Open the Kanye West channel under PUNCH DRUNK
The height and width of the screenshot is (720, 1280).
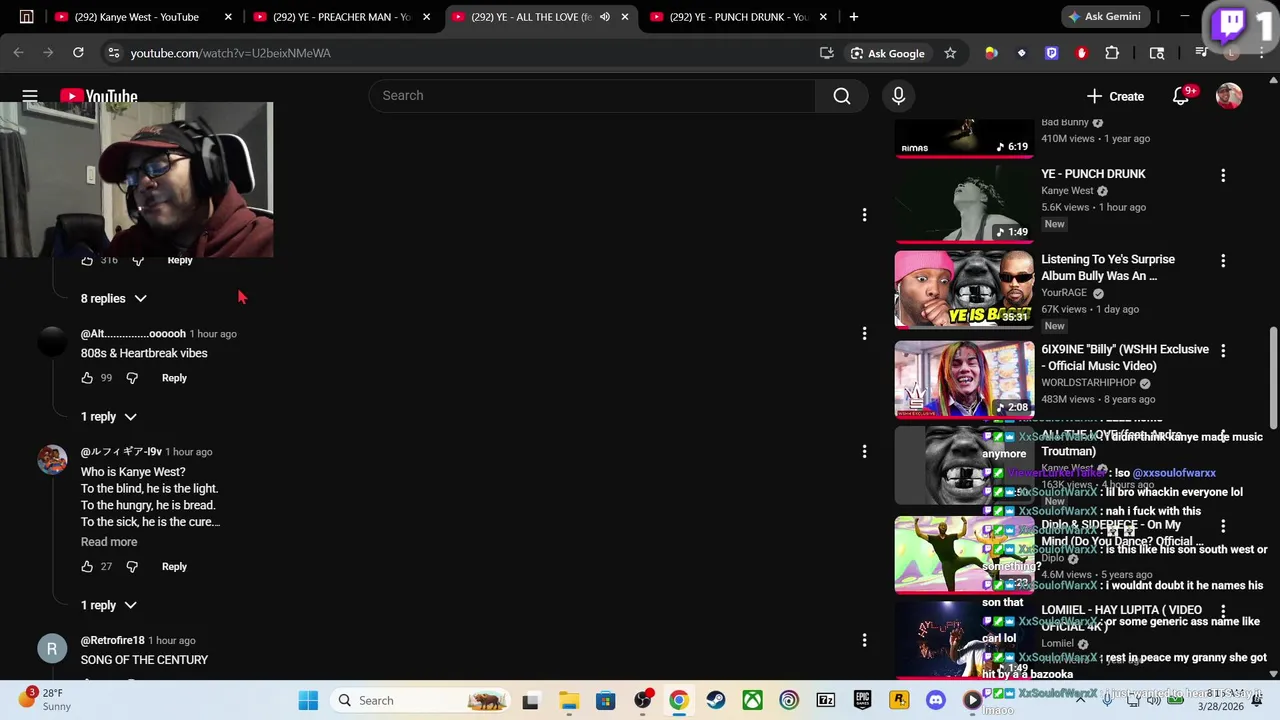click(1067, 191)
